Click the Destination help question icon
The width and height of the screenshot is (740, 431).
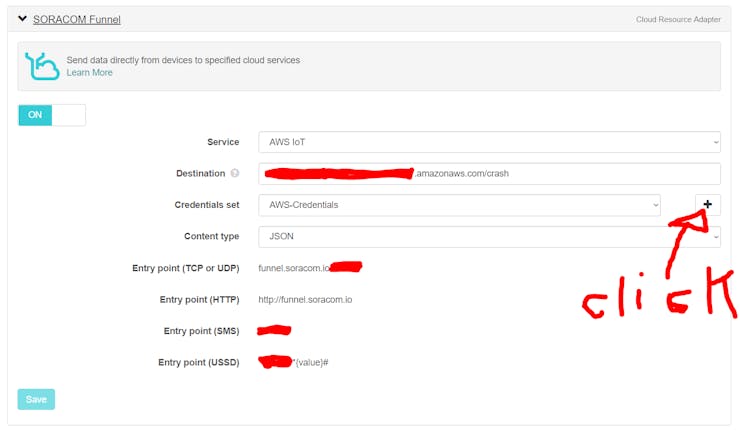(235, 173)
